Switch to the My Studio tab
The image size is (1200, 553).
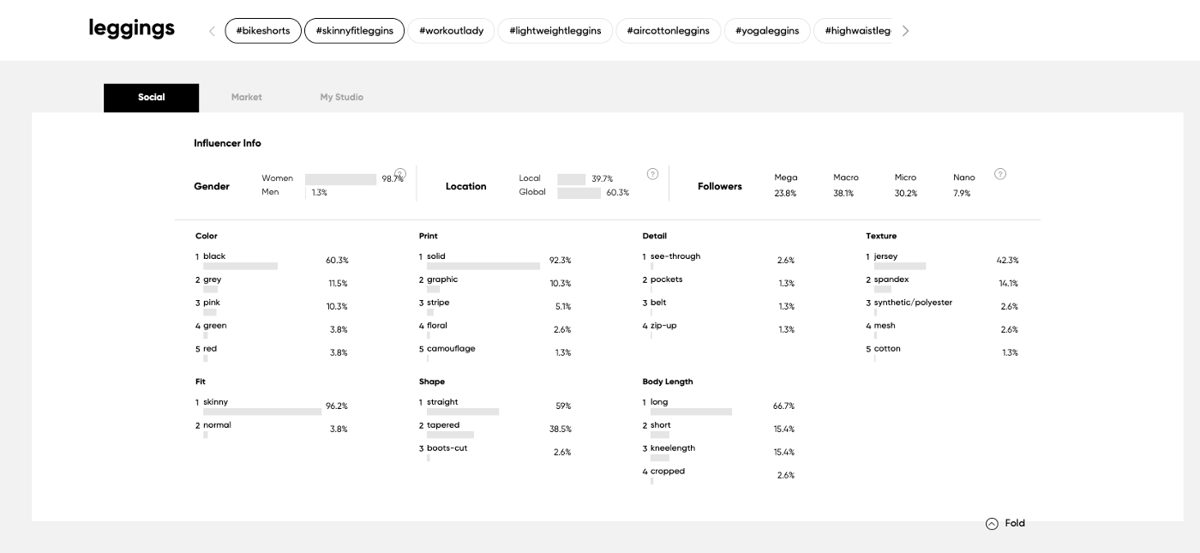(x=341, y=97)
